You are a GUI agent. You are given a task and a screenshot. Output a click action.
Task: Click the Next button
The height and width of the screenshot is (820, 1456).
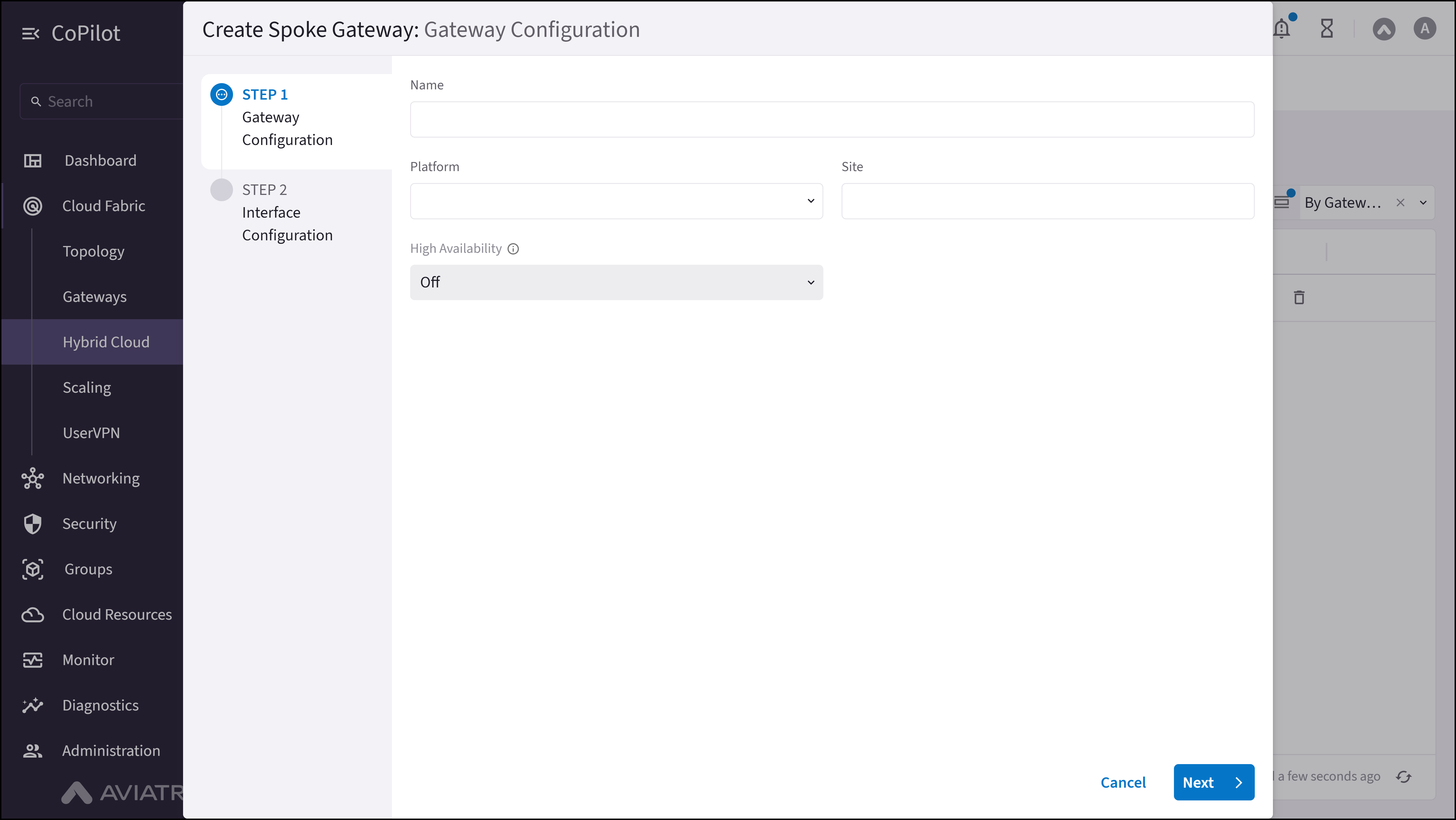1214,782
